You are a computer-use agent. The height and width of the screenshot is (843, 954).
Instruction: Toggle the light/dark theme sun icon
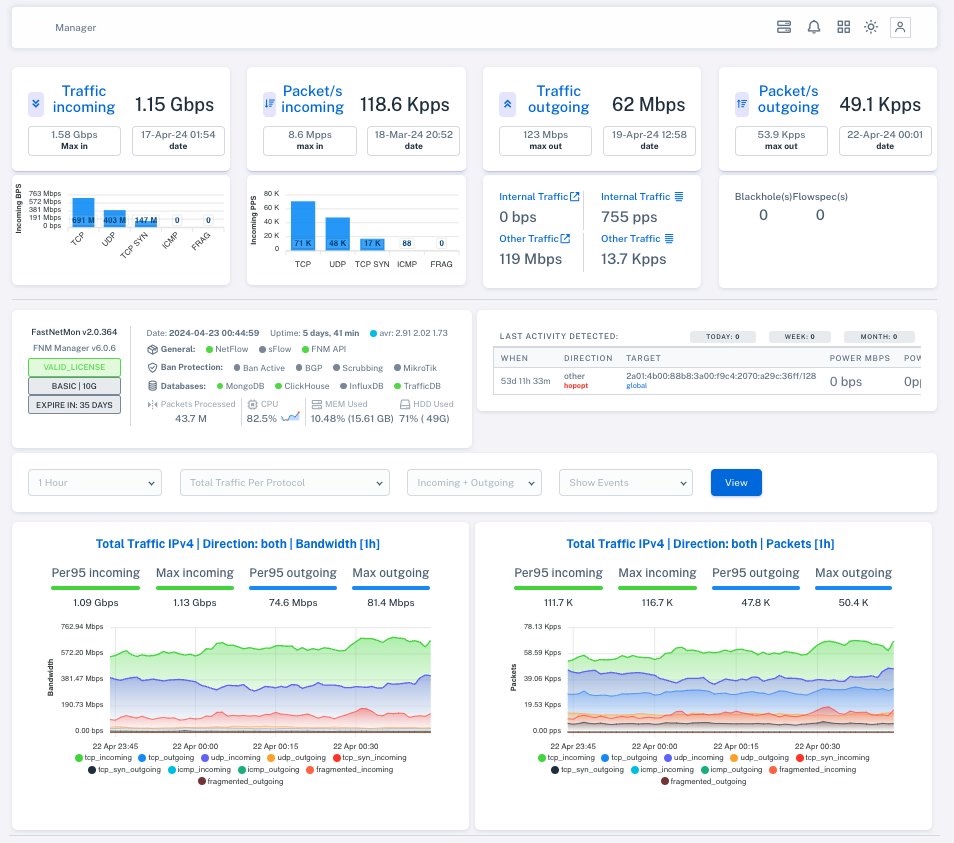click(x=871, y=27)
